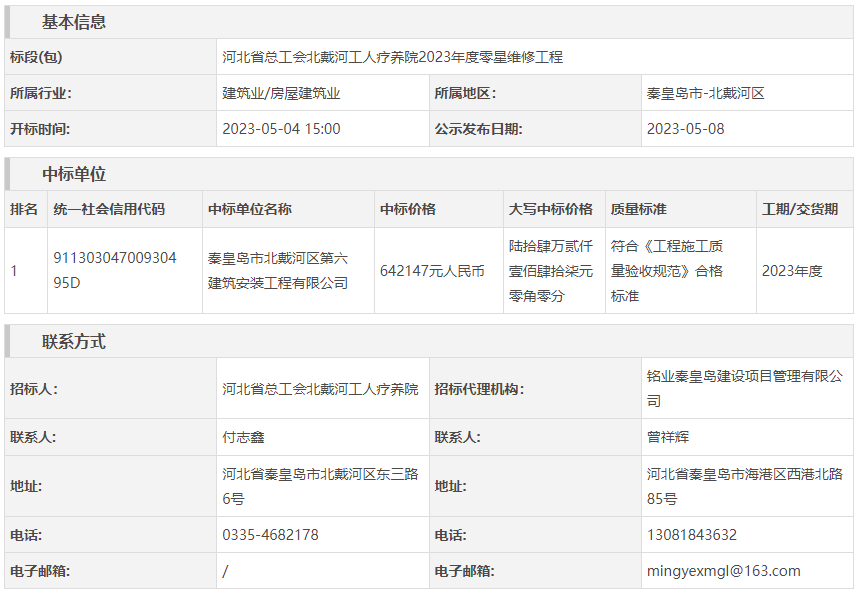Click the phone number 0335-4682178

point(270,535)
